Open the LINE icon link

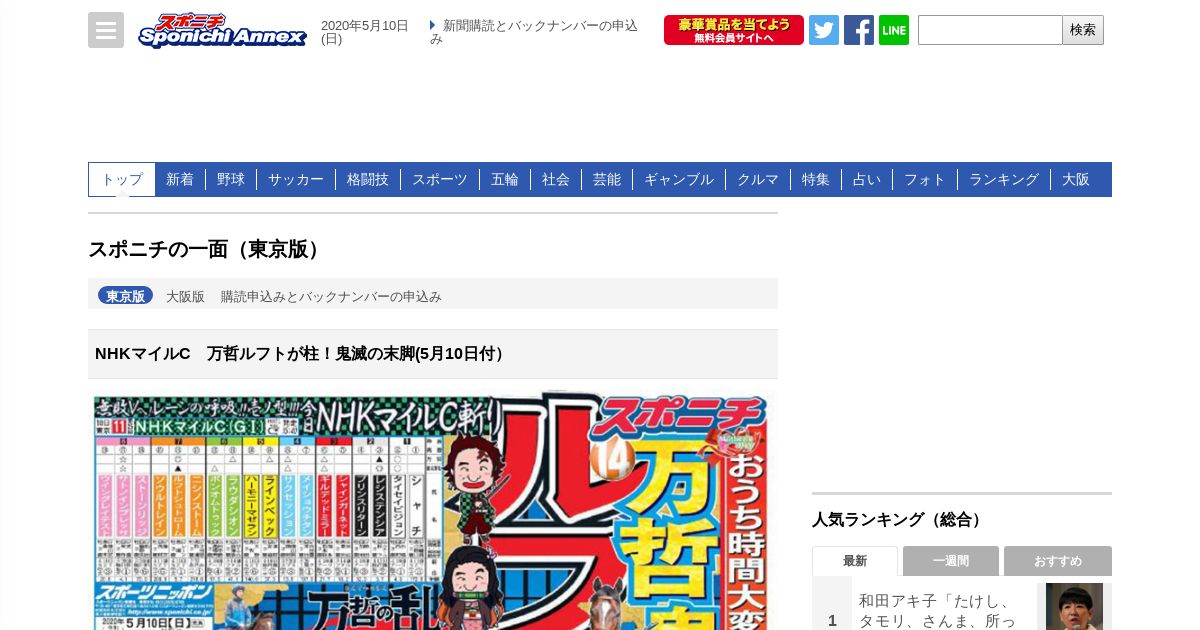[x=894, y=30]
